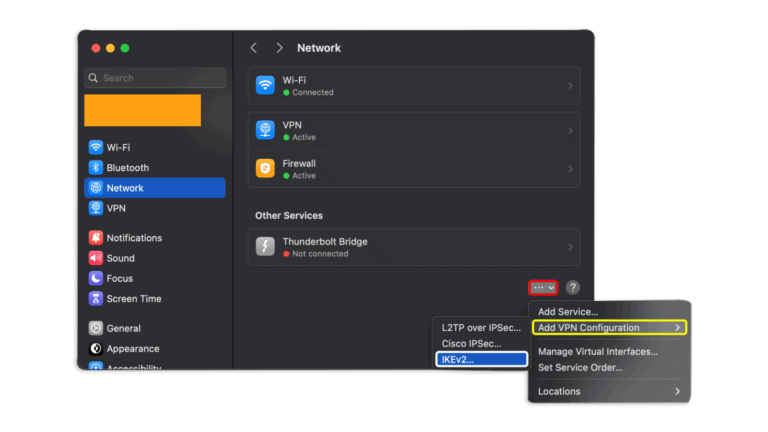Click the Wi-Fi "Connected" status text
The width and height of the screenshot is (768, 432).
click(x=312, y=92)
